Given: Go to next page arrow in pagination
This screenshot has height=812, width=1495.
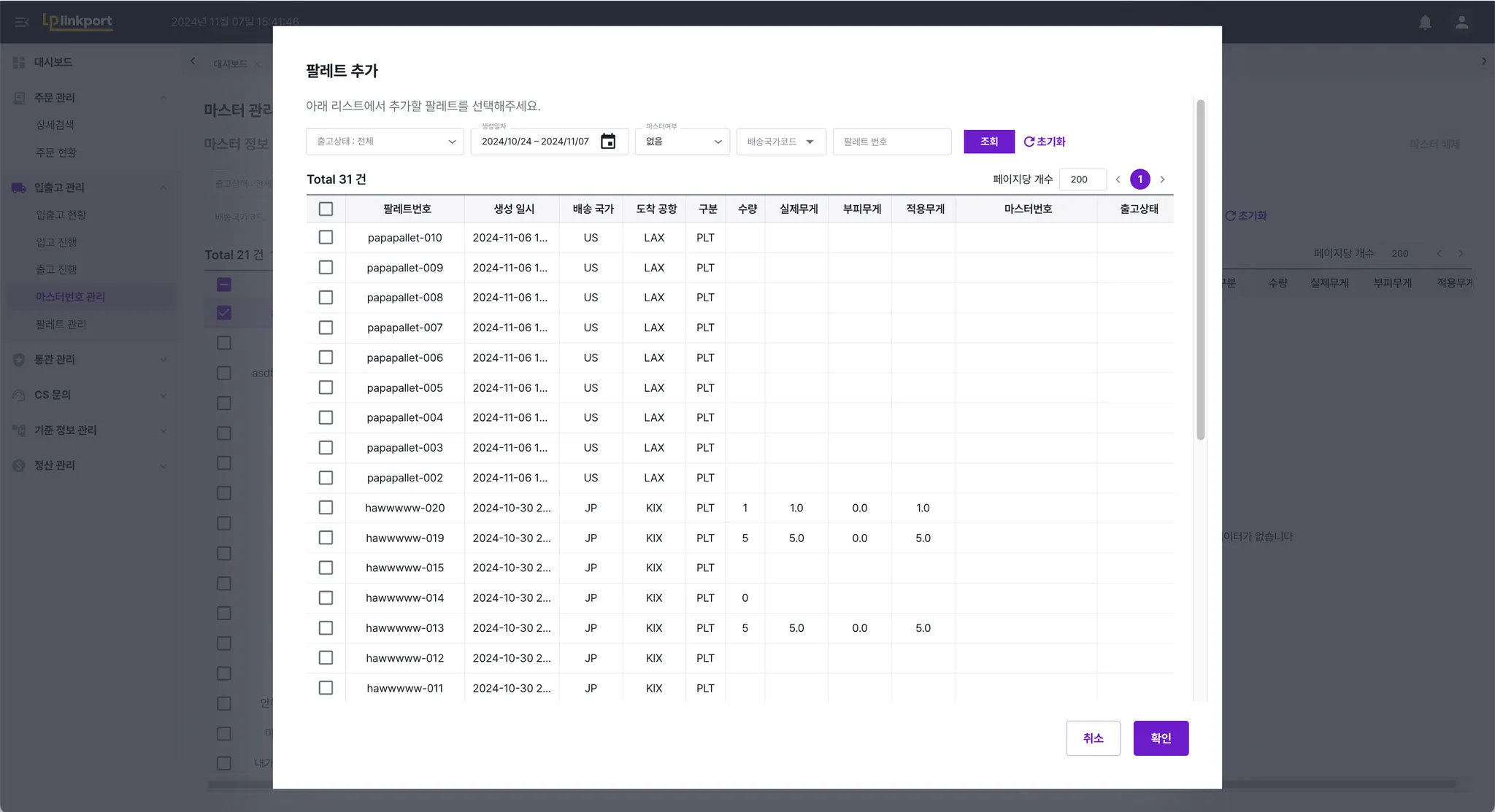Looking at the screenshot, I should coord(1162,179).
